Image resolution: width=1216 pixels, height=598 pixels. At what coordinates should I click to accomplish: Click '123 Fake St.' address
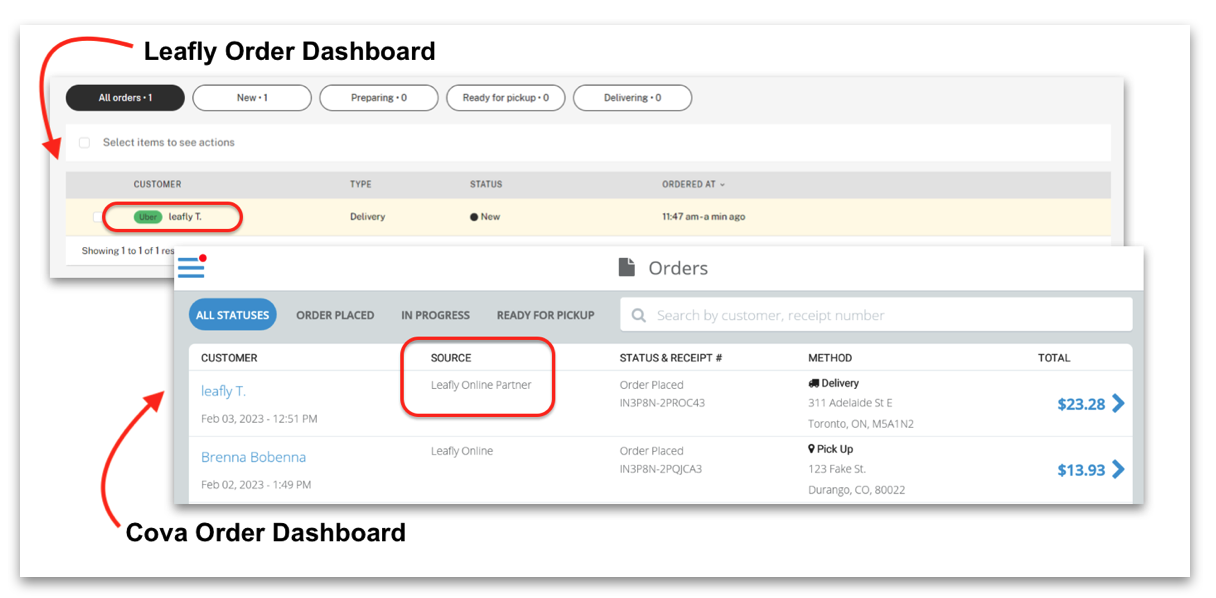coord(837,469)
